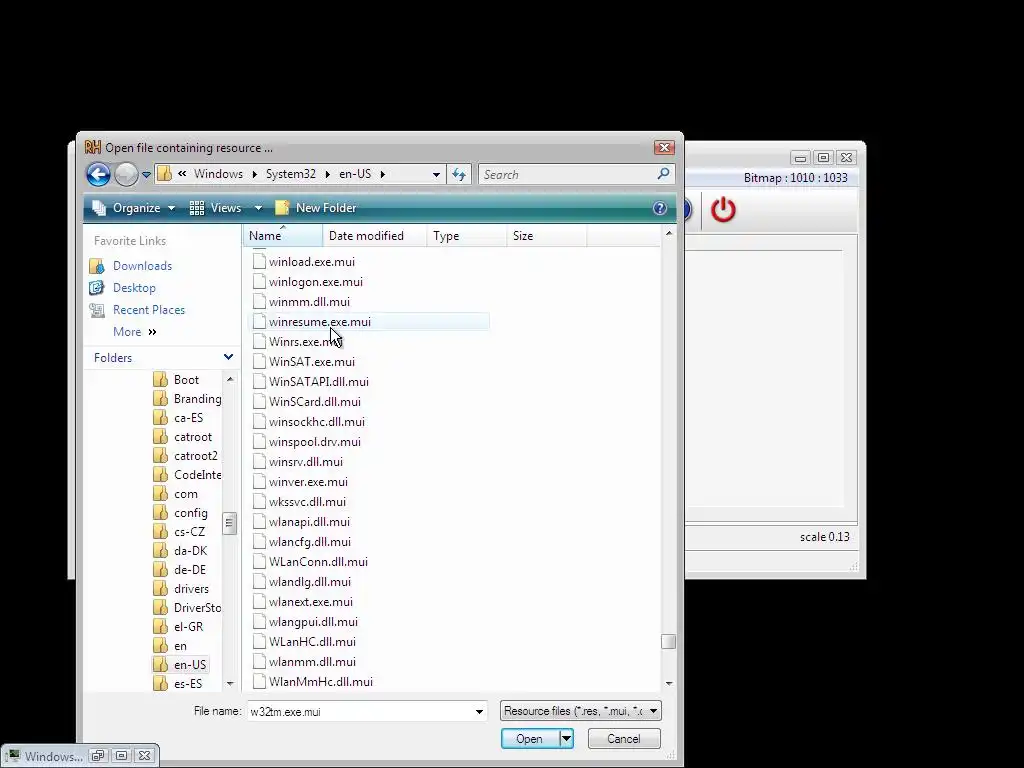
Task: Open the recent pages dropdown arrow
Action: 146,174
